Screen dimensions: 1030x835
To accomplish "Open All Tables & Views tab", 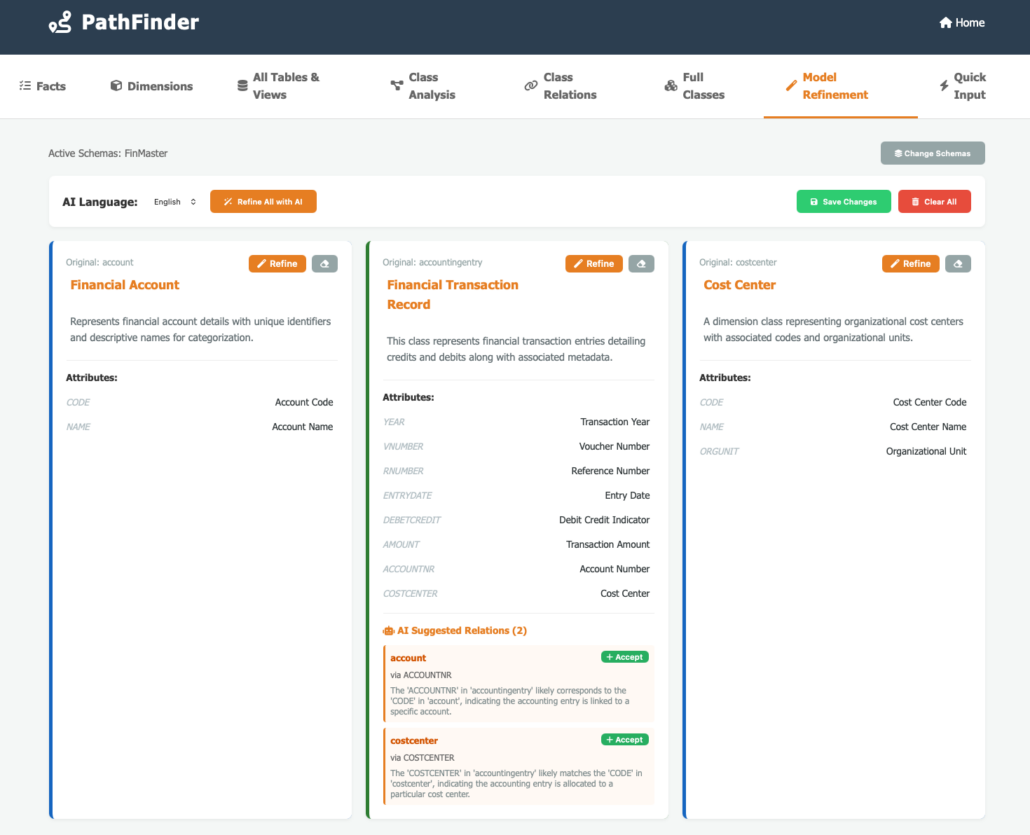I will point(278,86).
